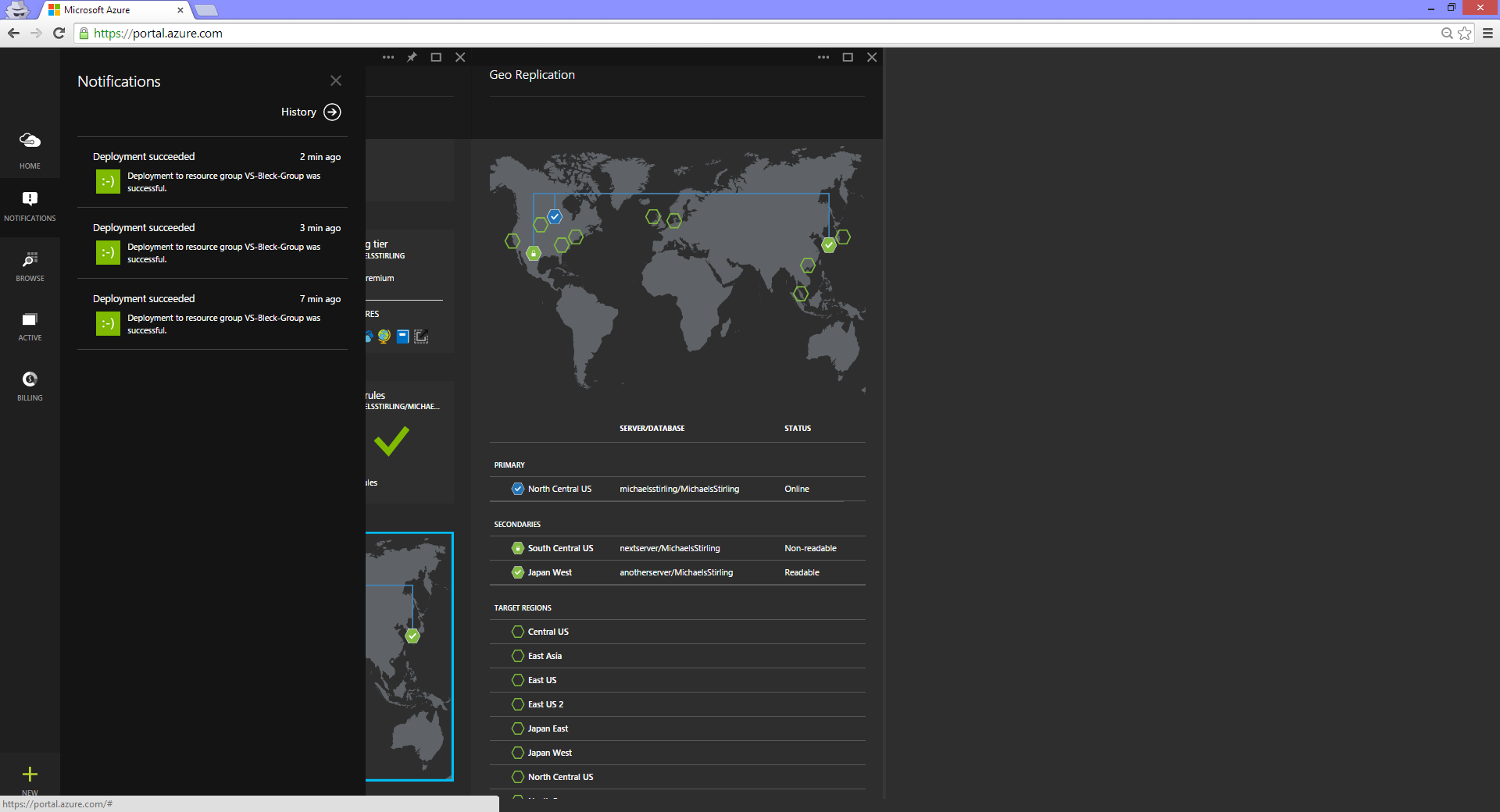Choose Japan East target region
Image resolution: width=1500 pixels, height=812 pixels.
coord(677,728)
